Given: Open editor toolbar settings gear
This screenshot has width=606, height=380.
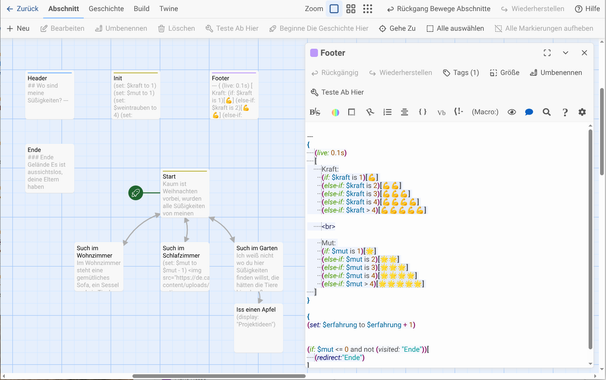Looking at the screenshot, I should [x=582, y=112].
